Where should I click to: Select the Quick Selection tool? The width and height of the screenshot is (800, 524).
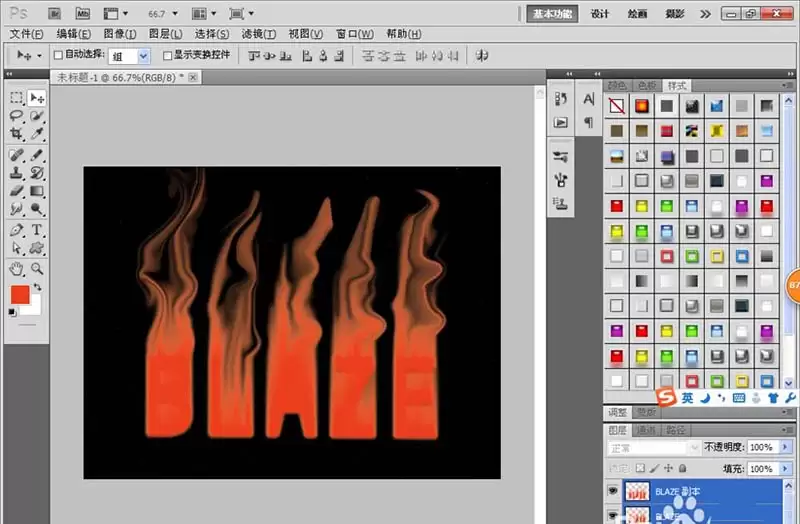(x=37, y=116)
